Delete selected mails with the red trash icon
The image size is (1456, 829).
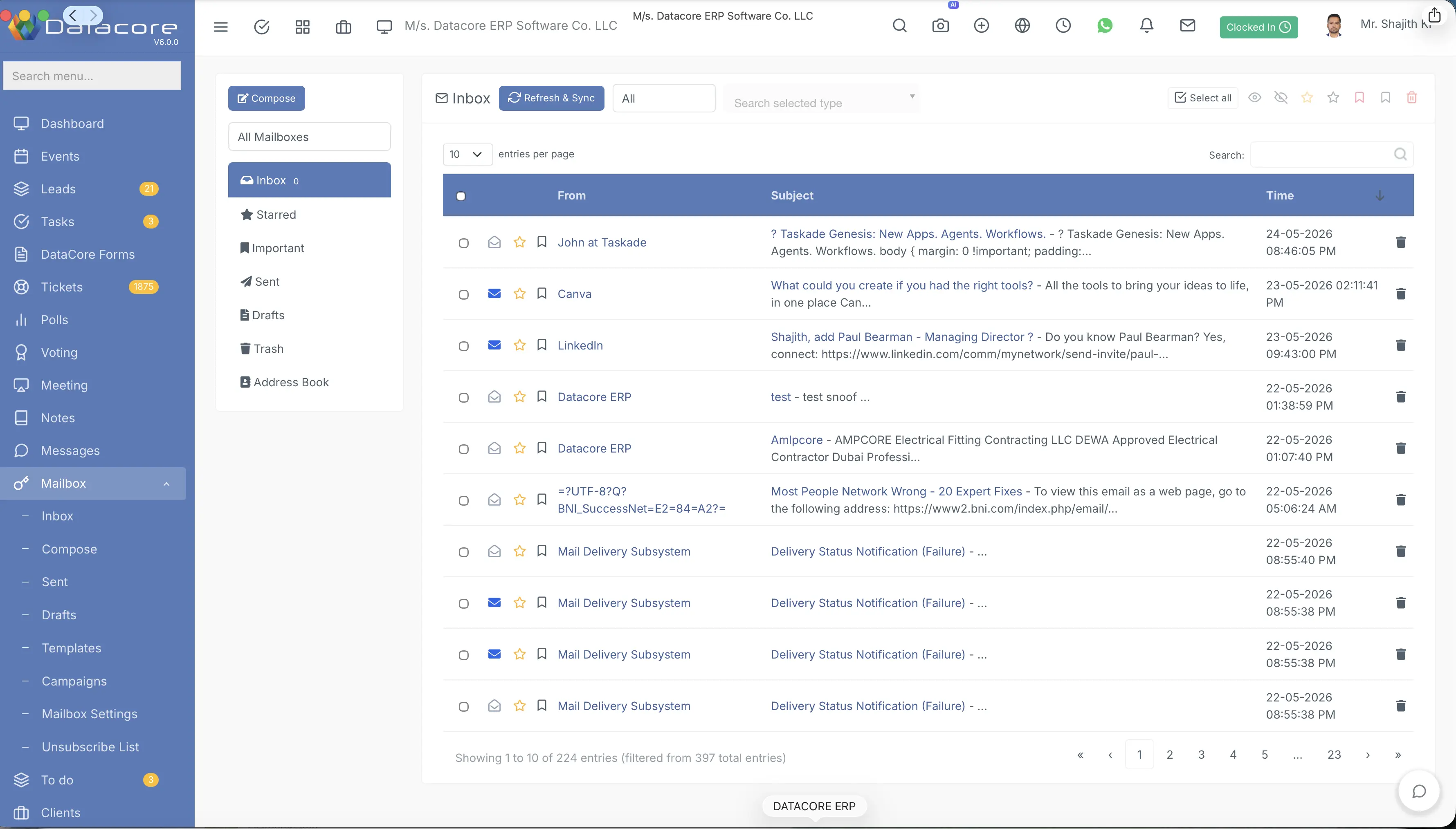(1411, 97)
